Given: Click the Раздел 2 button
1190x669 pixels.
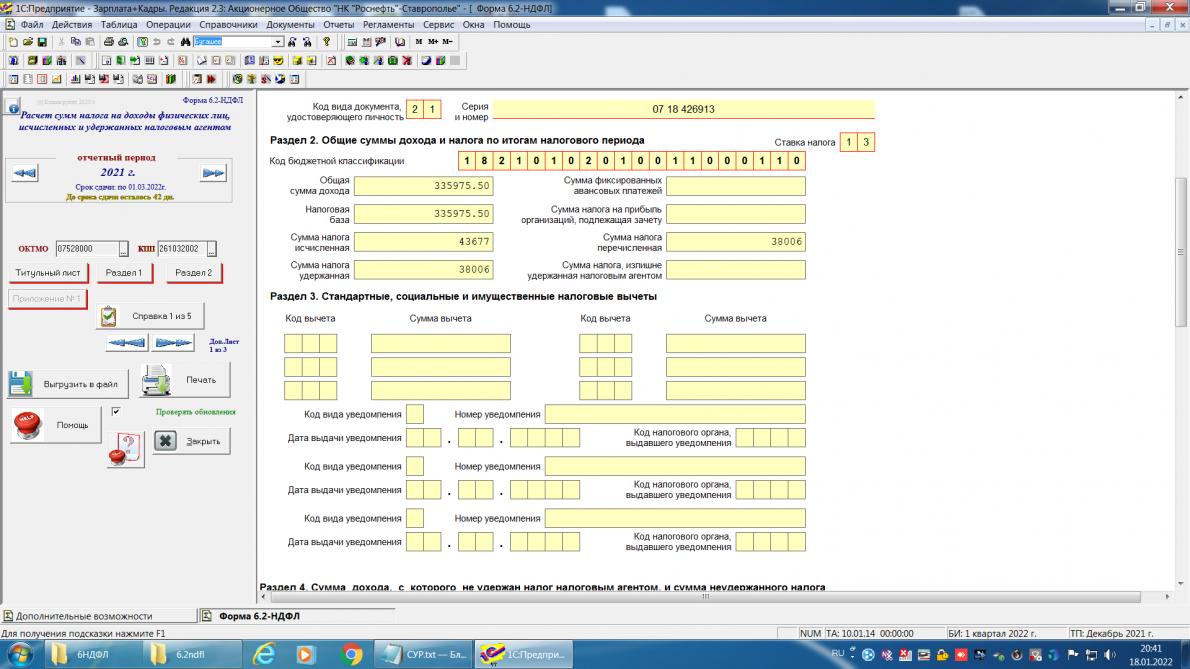Looking at the screenshot, I should point(194,273).
